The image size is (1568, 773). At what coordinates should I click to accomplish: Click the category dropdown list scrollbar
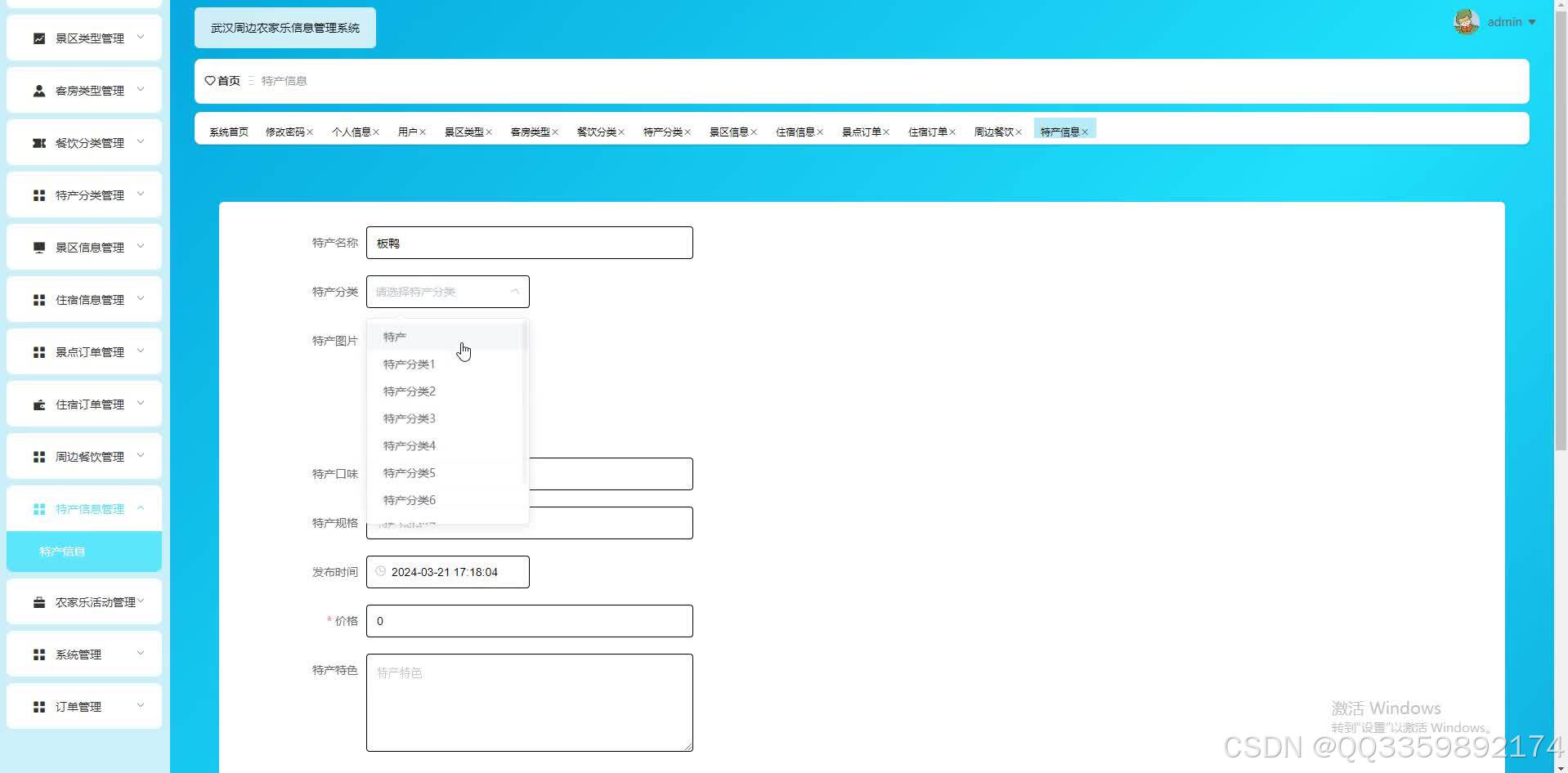[x=524, y=402]
